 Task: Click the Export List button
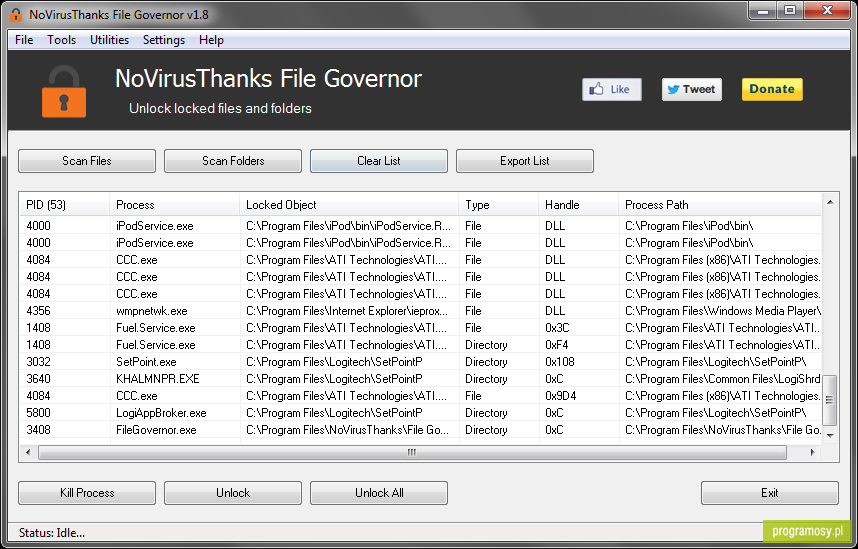525,161
